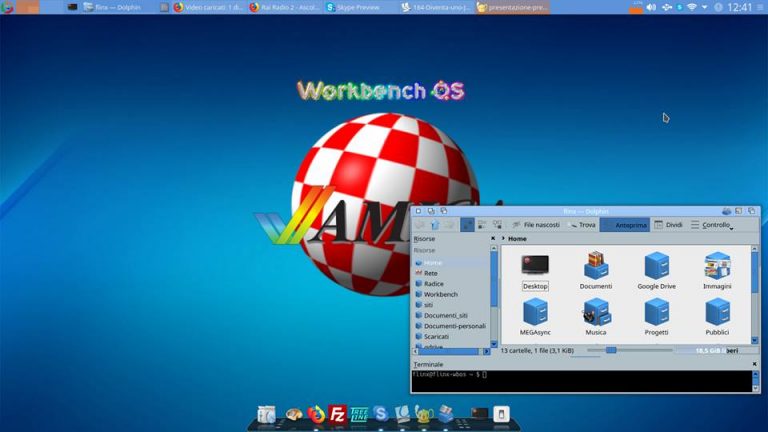The height and width of the screenshot is (432, 768).
Task: Open the Google Drive folder
Action: 656,267
